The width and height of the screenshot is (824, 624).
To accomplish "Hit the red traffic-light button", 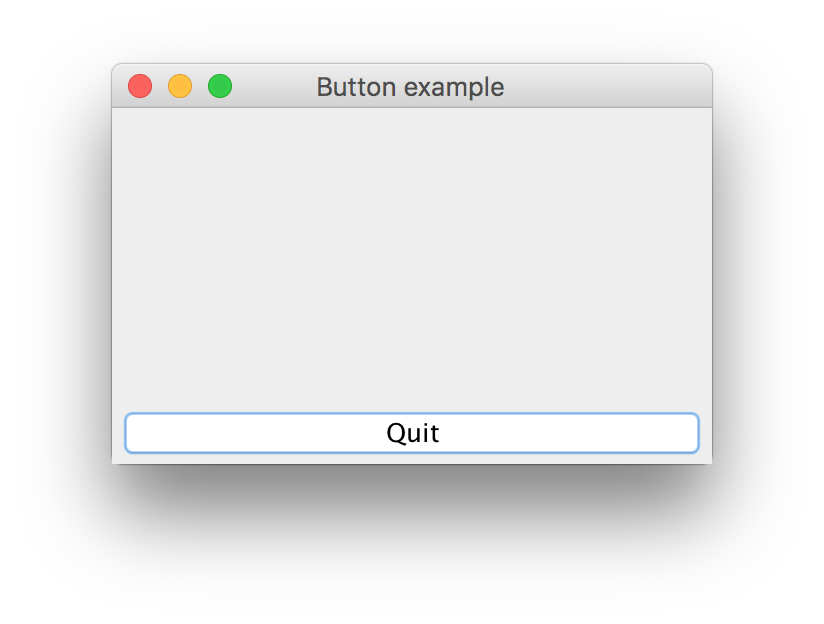I will (140, 87).
